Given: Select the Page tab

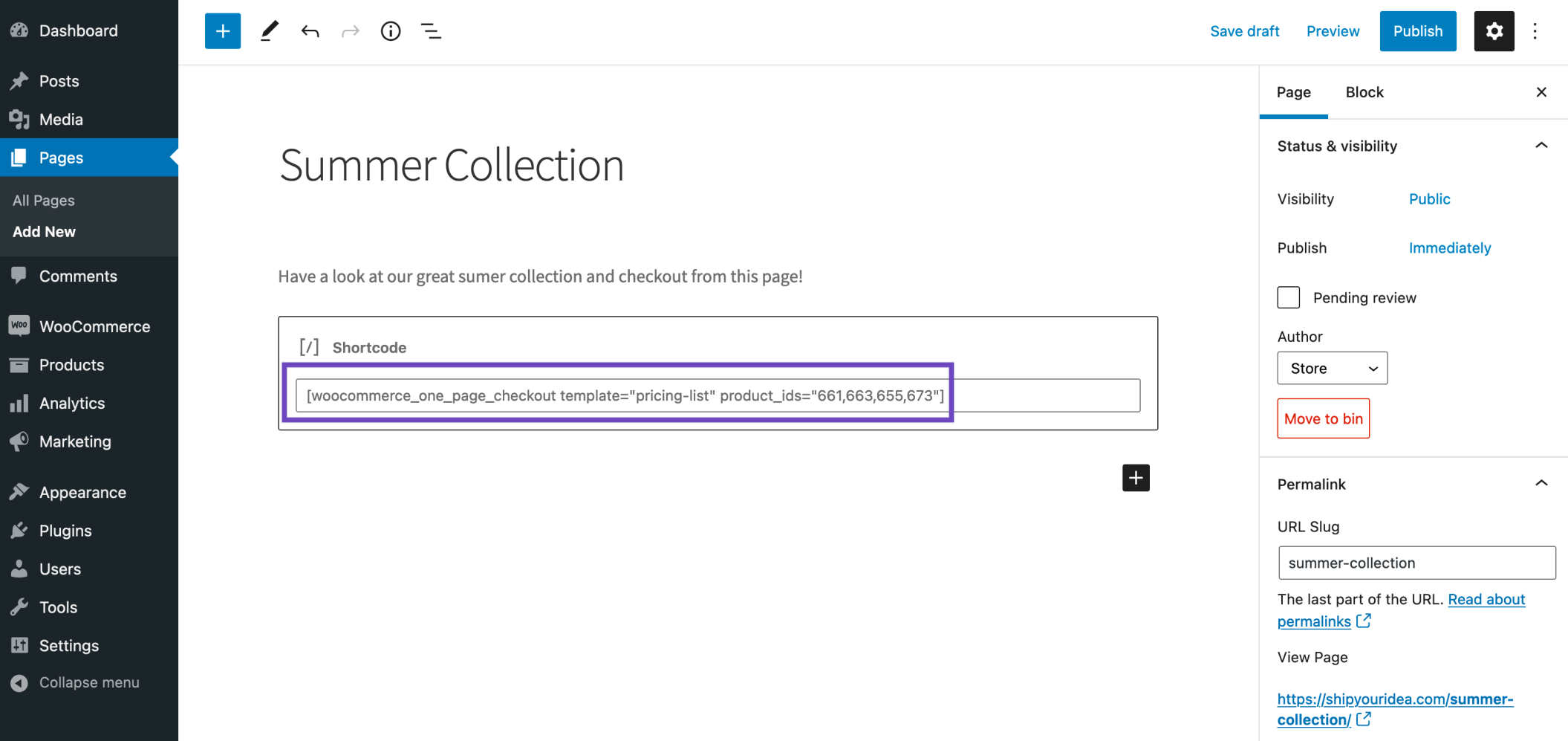Looking at the screenshot, I should point(1294,92).
